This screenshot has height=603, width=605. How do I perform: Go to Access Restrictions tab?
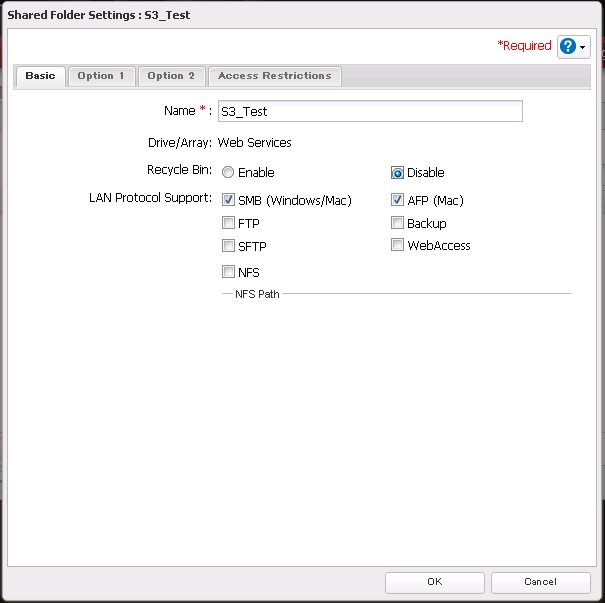click(x=274, y=76)
